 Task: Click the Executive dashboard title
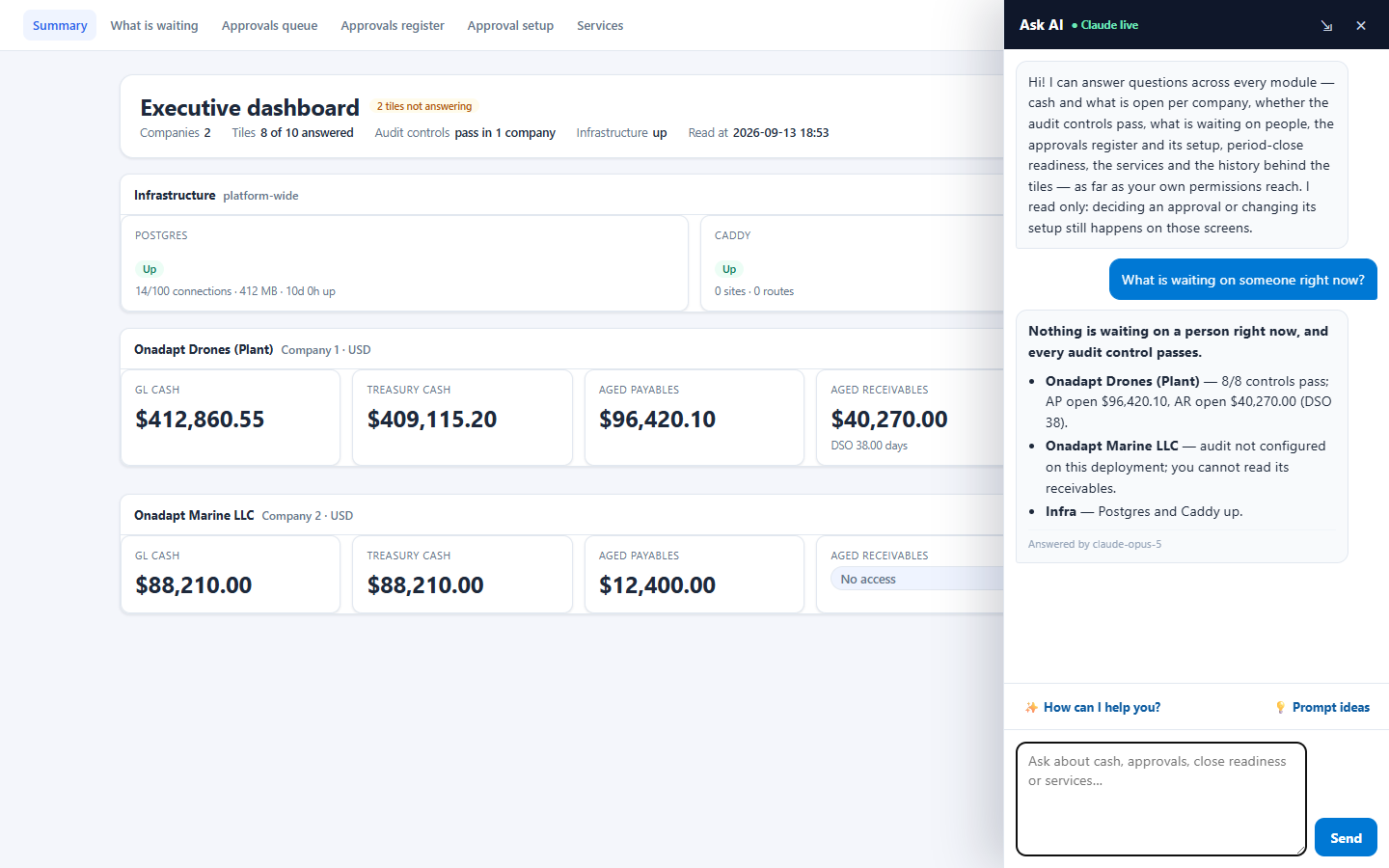point(250,107)
